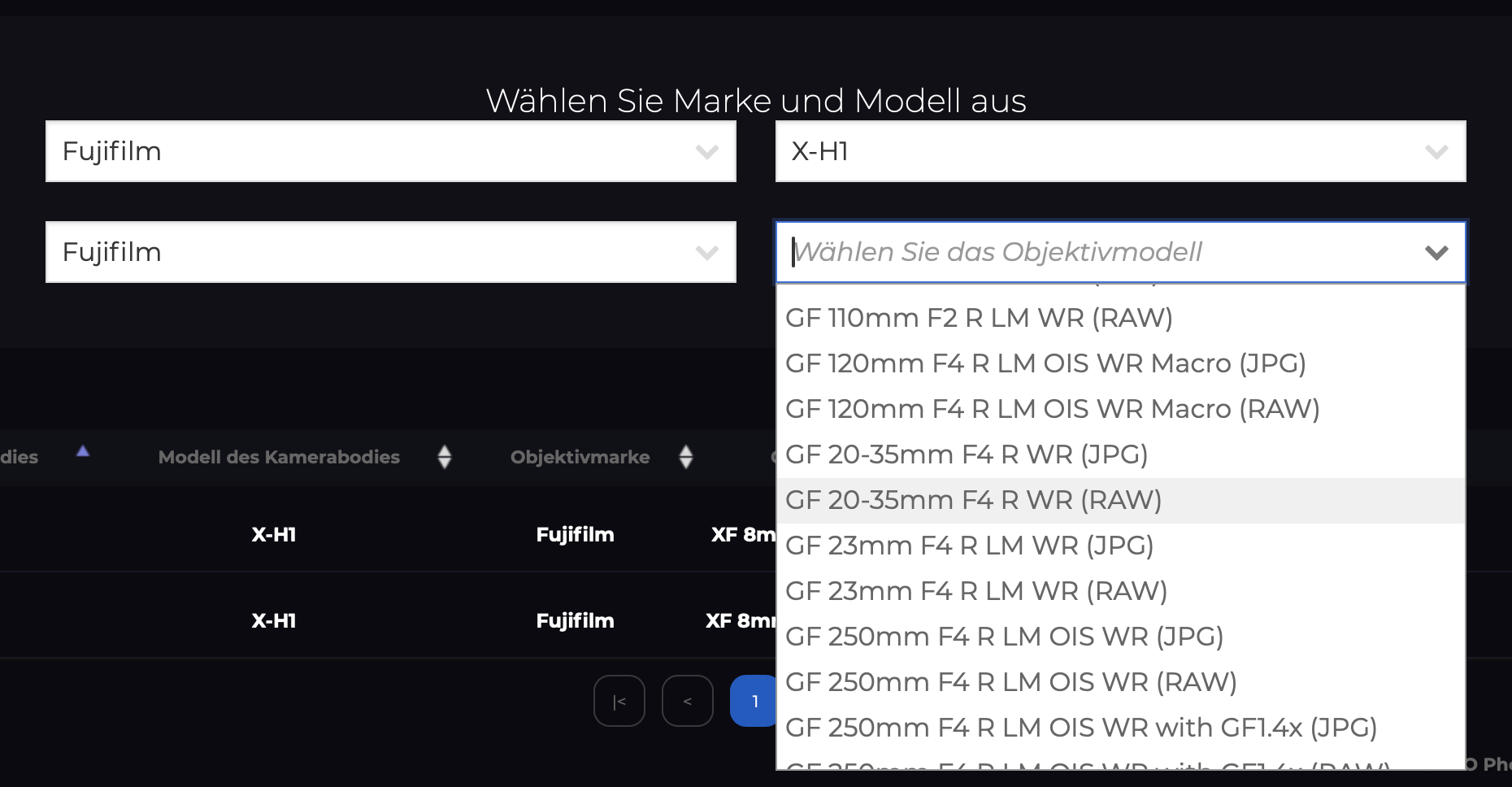Select GF 250mm F4 with GF1.4x (JPG) option

(1121, 728)
